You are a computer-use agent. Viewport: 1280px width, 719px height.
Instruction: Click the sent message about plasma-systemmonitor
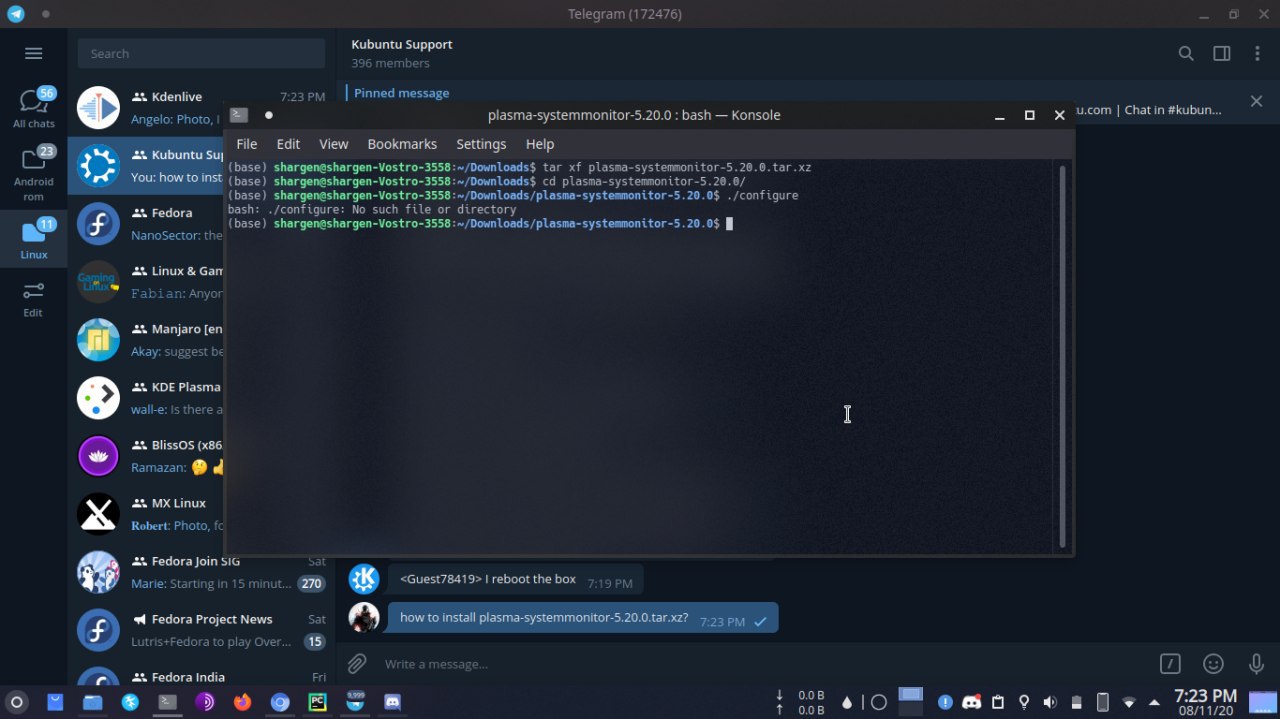coord(583,618)
